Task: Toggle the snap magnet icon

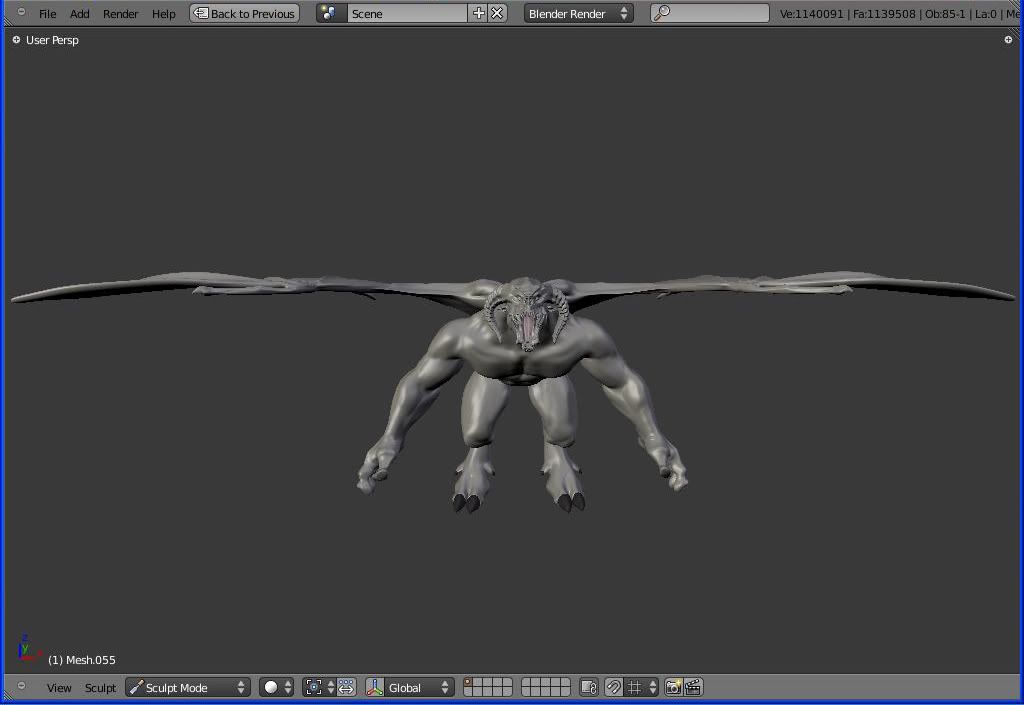Action: [x=613, y=688]
